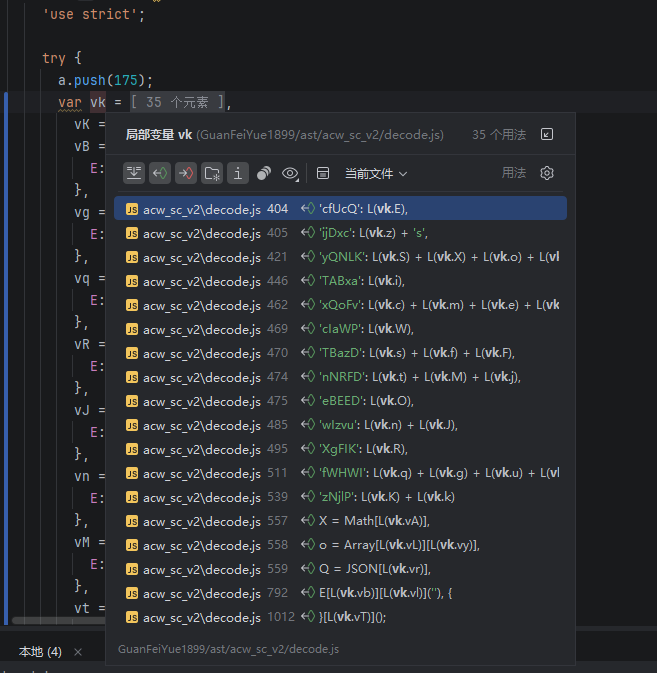Toggle preview panel icon
Viewport: 657px width, 673px height.
(x=323, y=173)
